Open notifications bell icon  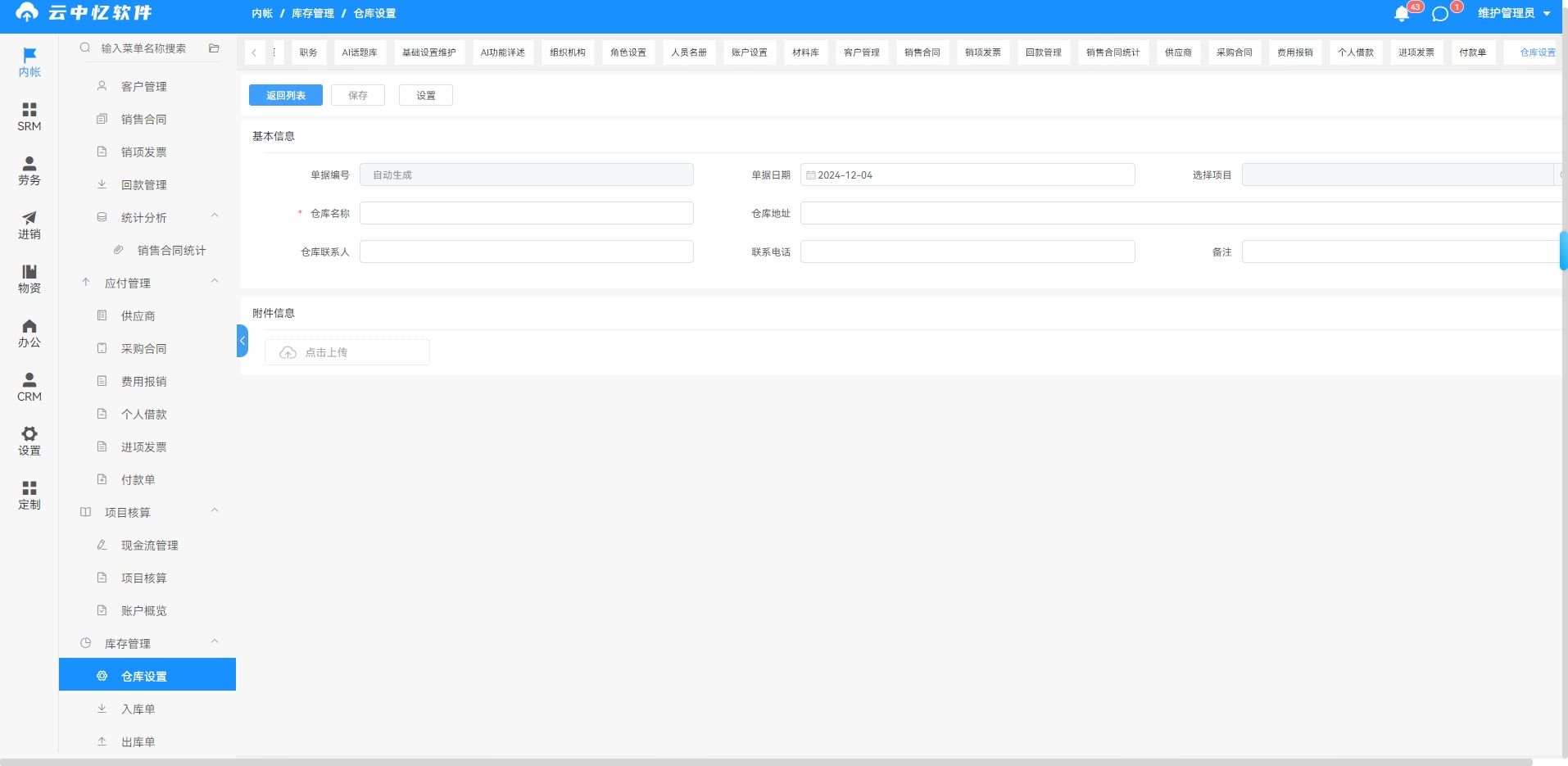tap(1402, 14)
